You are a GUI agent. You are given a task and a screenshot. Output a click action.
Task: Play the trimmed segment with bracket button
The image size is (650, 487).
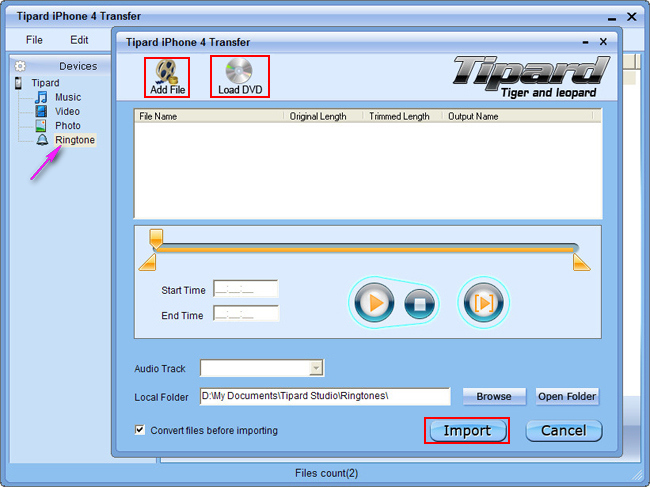(483, 303)
